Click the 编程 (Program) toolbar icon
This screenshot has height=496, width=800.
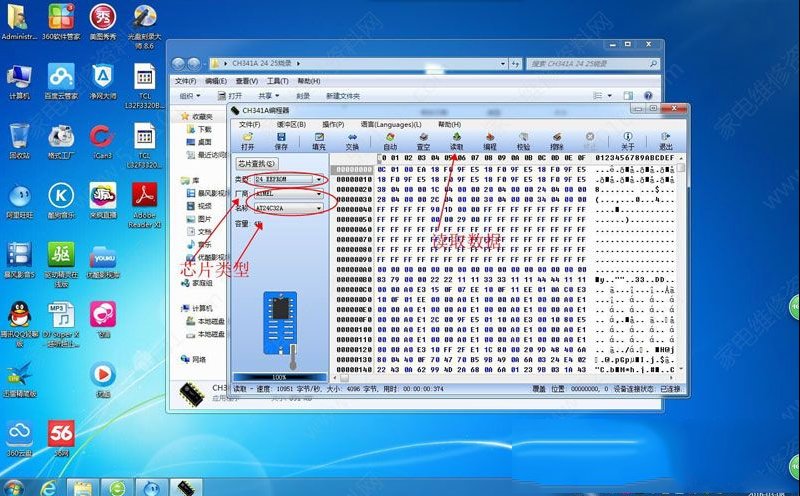[x=490, y=141]
